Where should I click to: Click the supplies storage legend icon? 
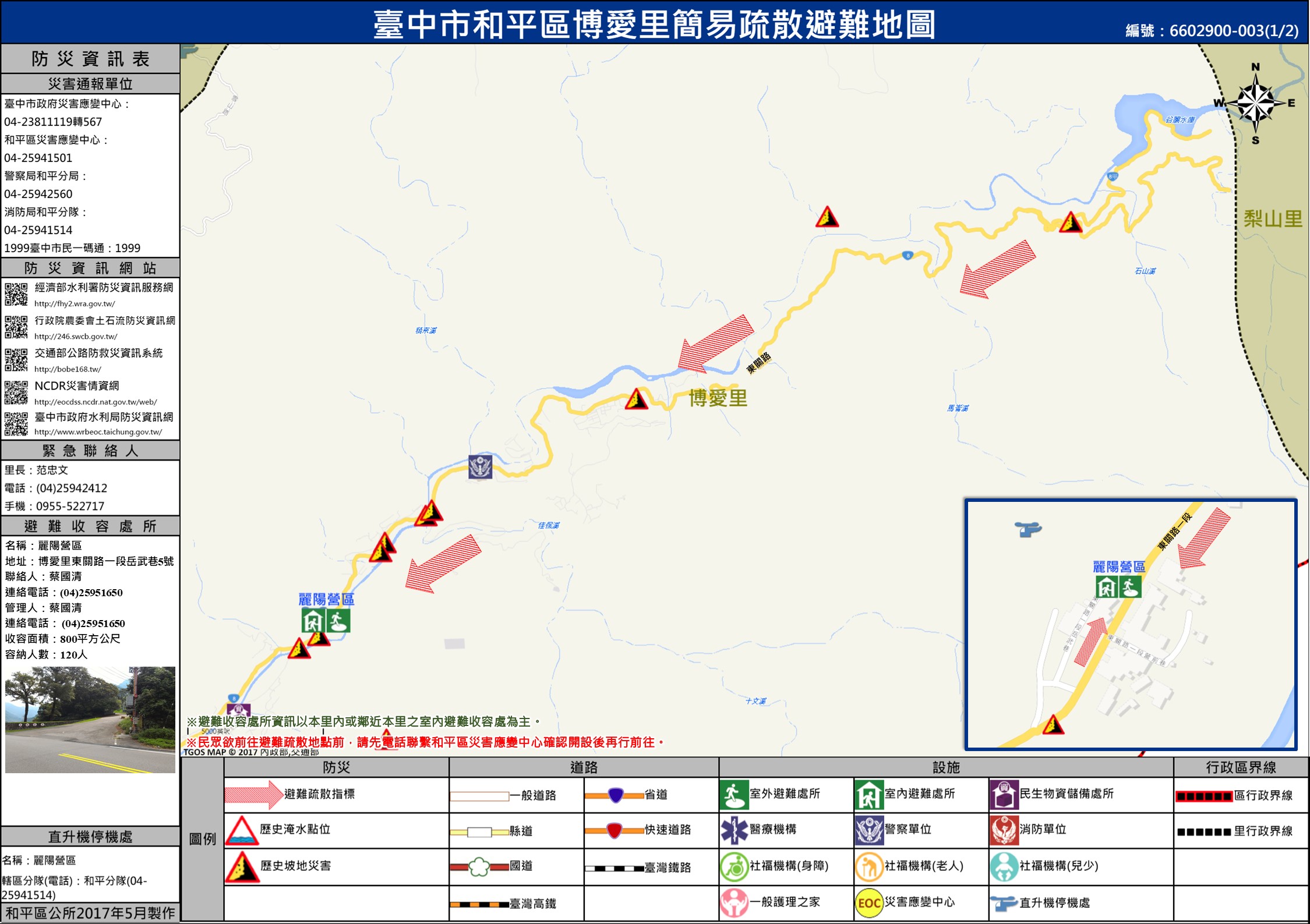tap(1004, 795)
